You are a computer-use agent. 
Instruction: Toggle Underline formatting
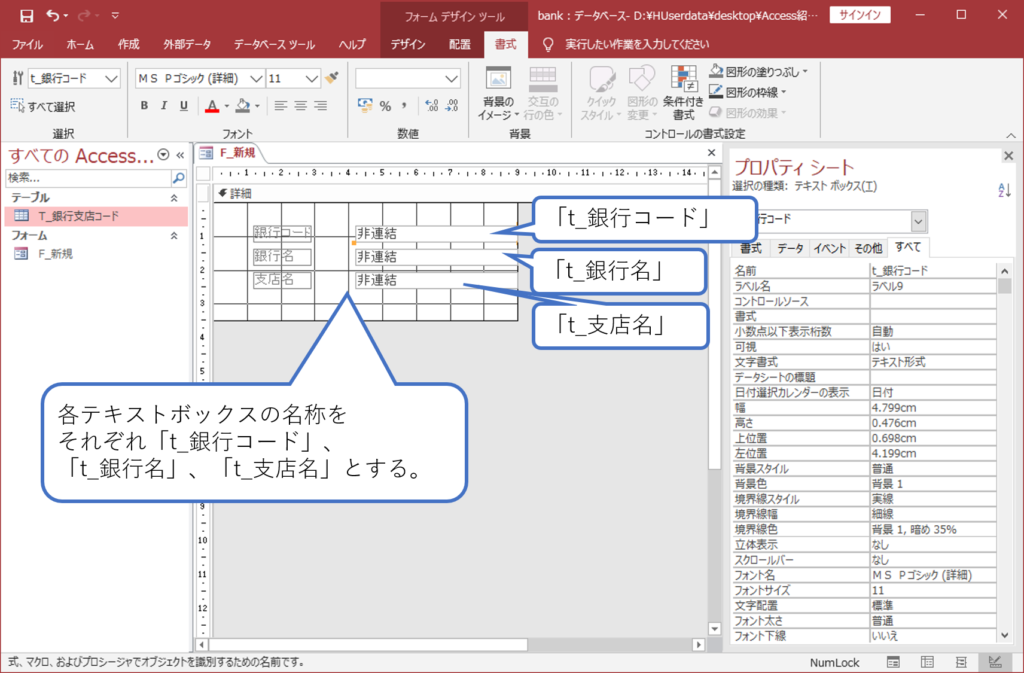(184, 106)
